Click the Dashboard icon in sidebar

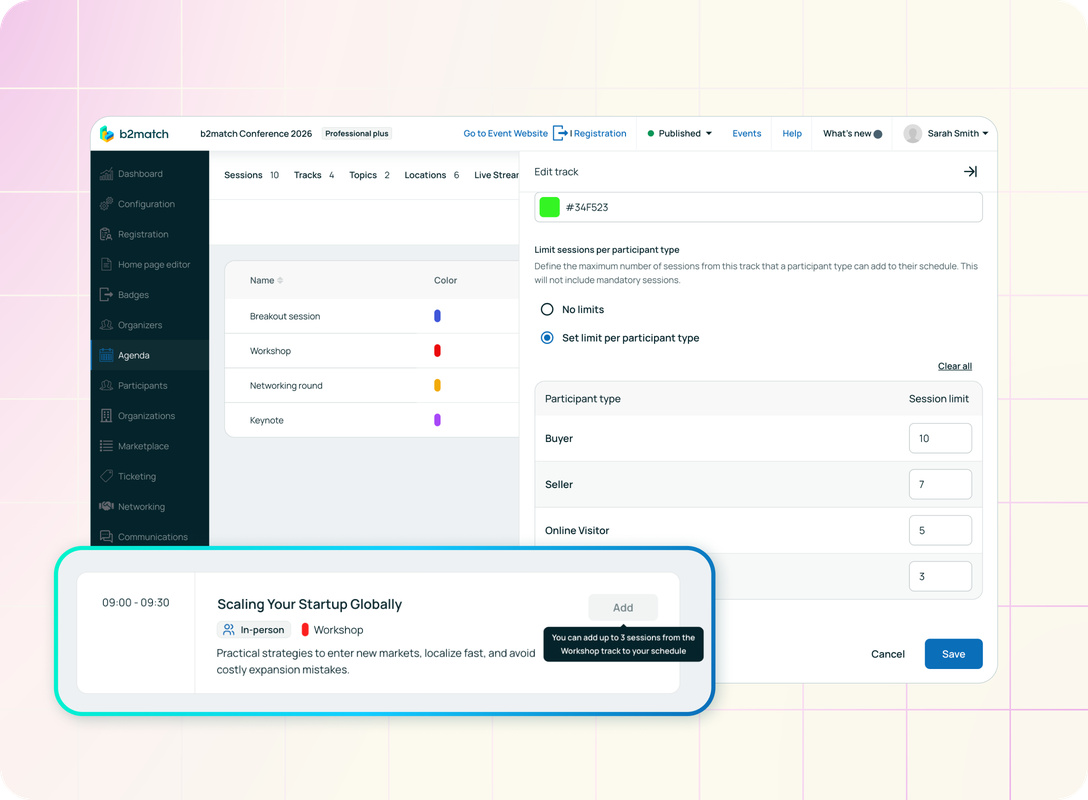point(107,174)
